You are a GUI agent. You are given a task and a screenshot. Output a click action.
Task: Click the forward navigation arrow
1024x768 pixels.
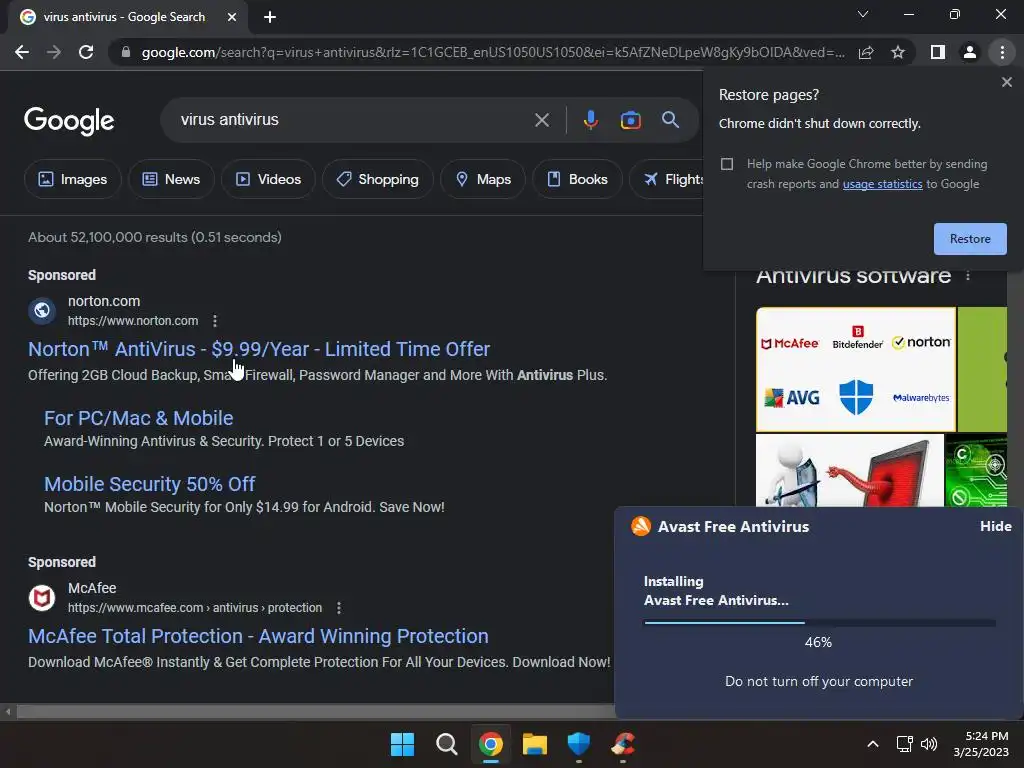pos(54,52)
